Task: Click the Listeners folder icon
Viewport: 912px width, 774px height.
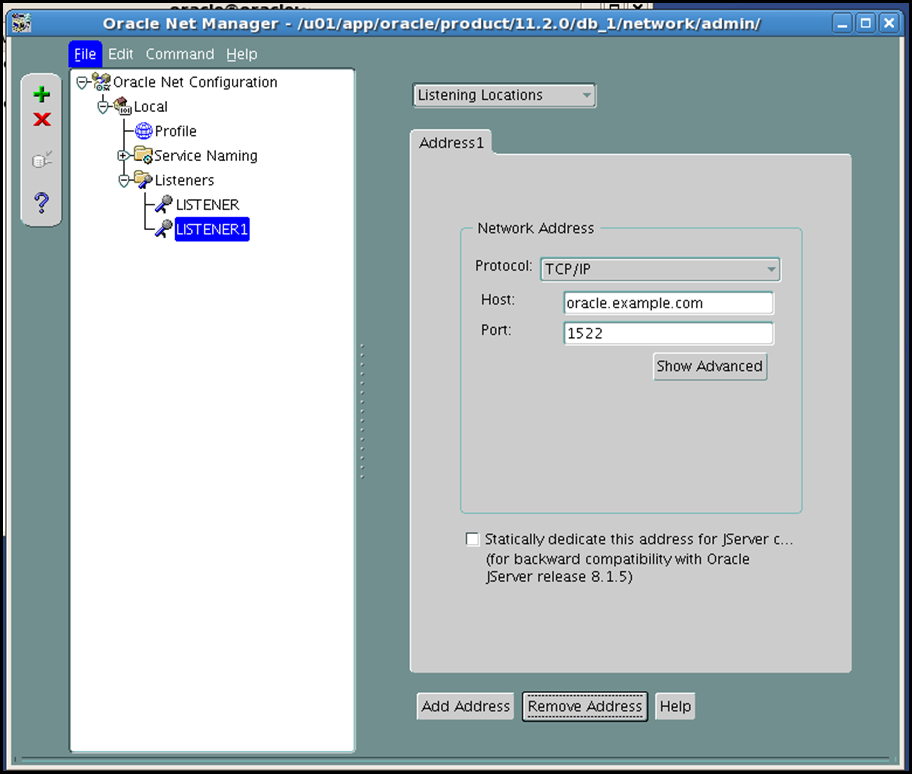Action: coord(143,180)
